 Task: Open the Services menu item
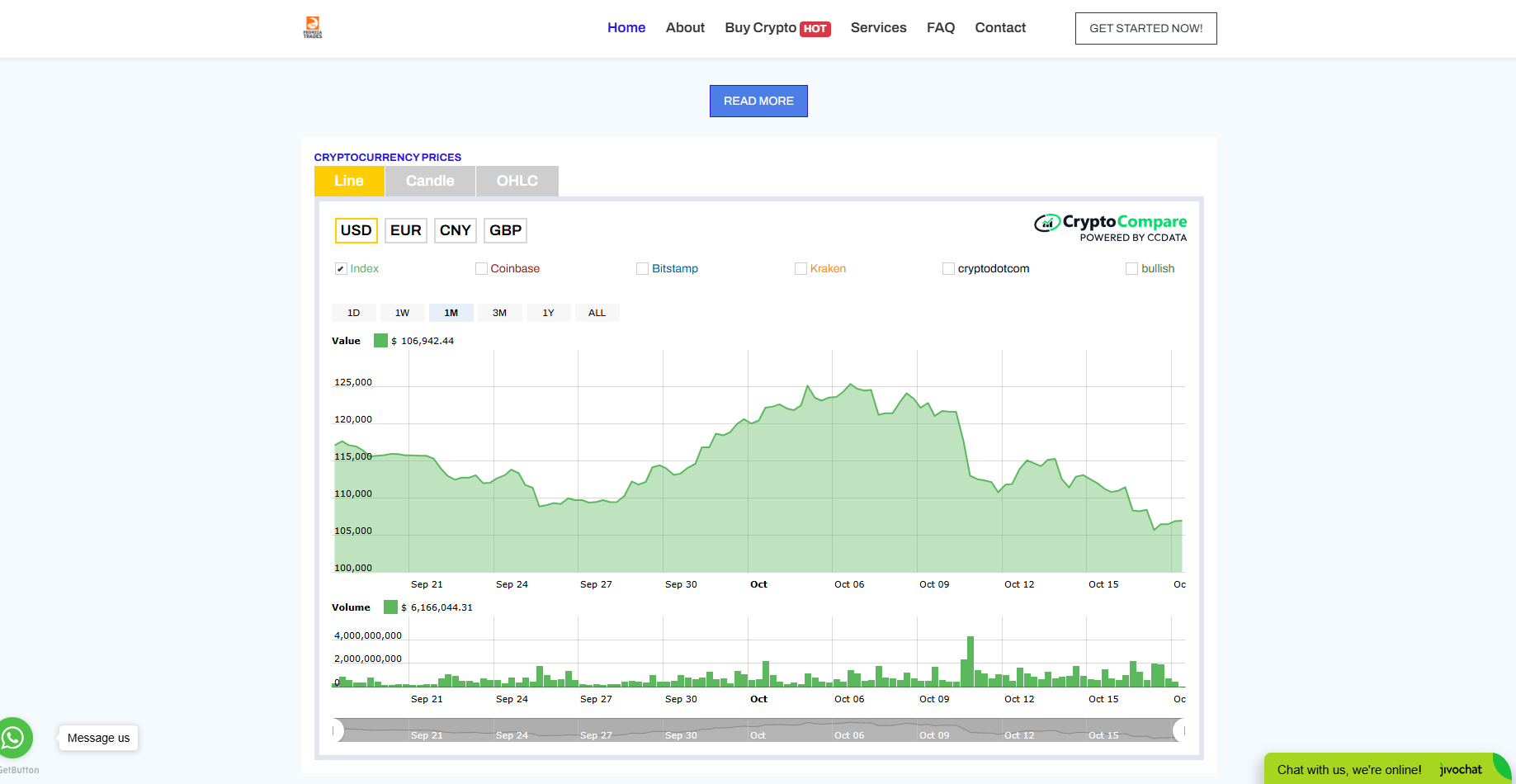point(878,28)
